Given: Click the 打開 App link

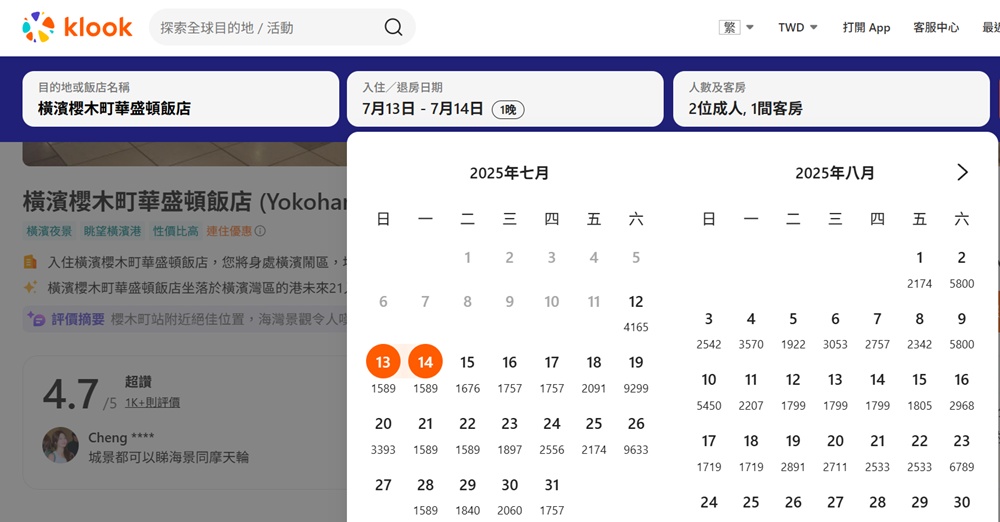Looking at the screenshot, I should coord(866,27).
